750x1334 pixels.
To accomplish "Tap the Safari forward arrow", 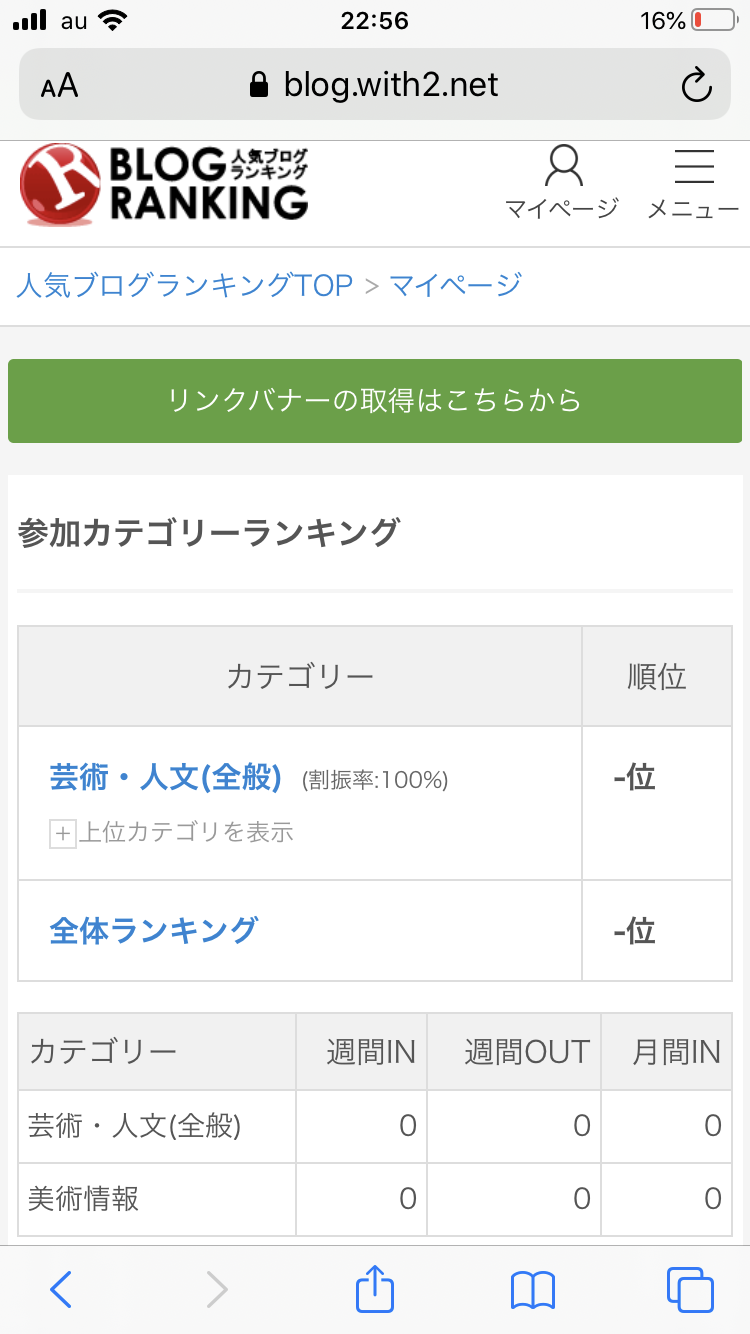I will [217, 1289].
